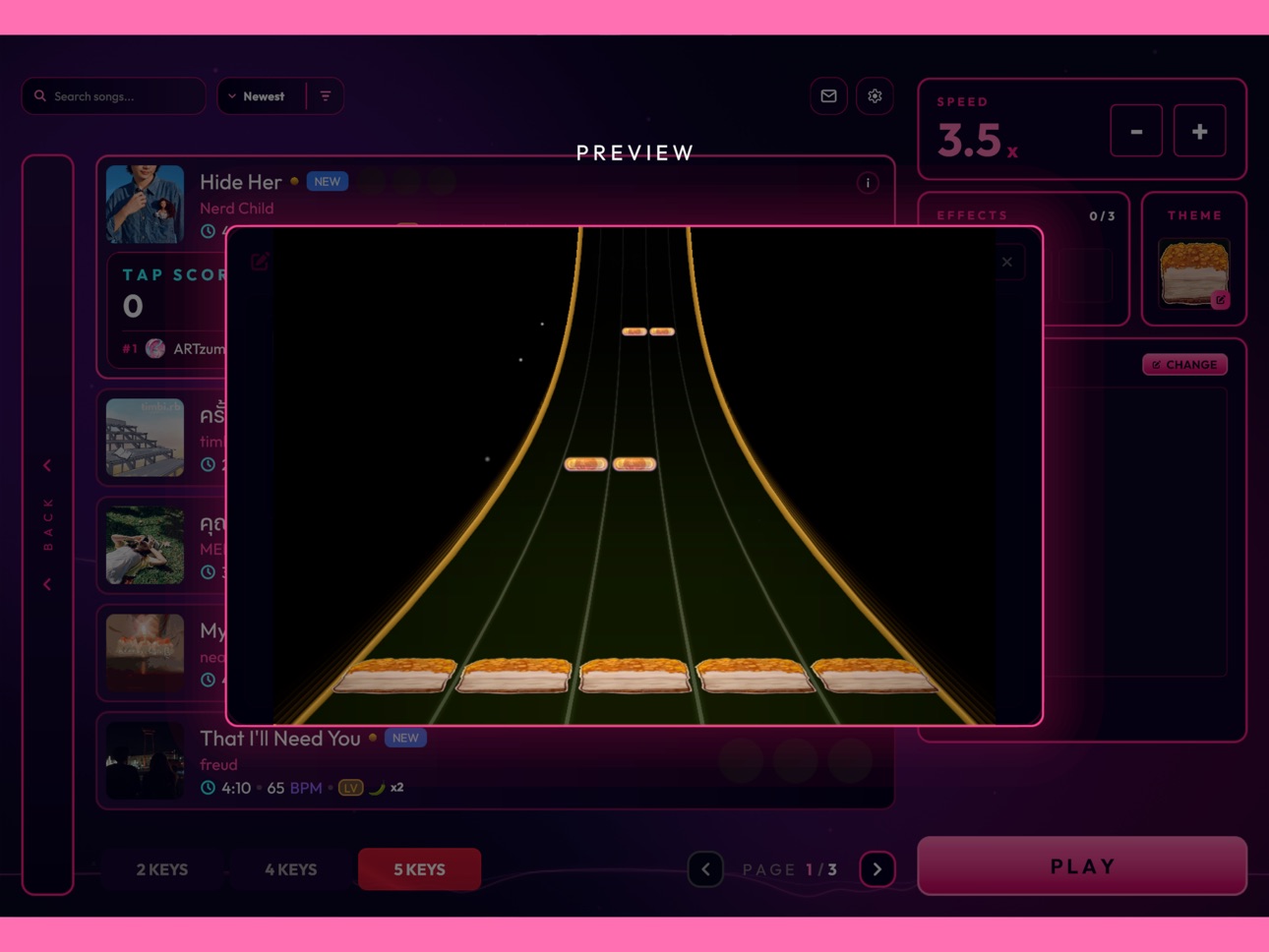Image resolution: width=1269 pixels, height=952 pixels.
Task: Click the artist name 'Nerd Child'
Action: (x=237, y=208)
